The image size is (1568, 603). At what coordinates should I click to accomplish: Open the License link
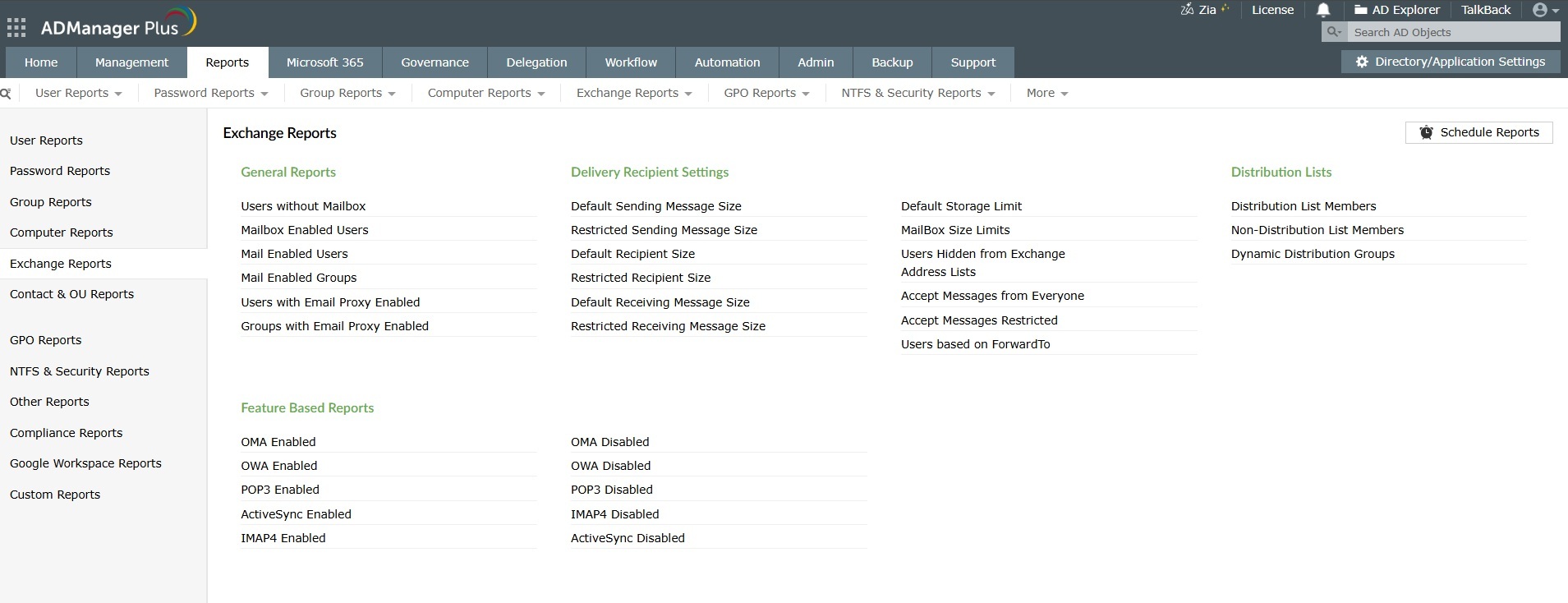click(x=1272, y=10)
